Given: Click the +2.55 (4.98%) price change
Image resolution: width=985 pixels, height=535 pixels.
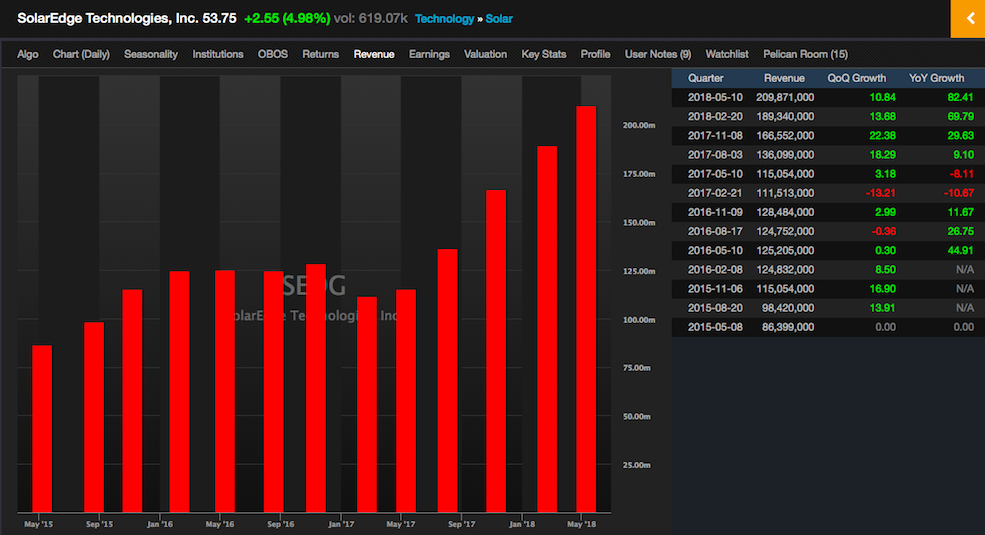Looking at the screenshot, I should [287, 18].
